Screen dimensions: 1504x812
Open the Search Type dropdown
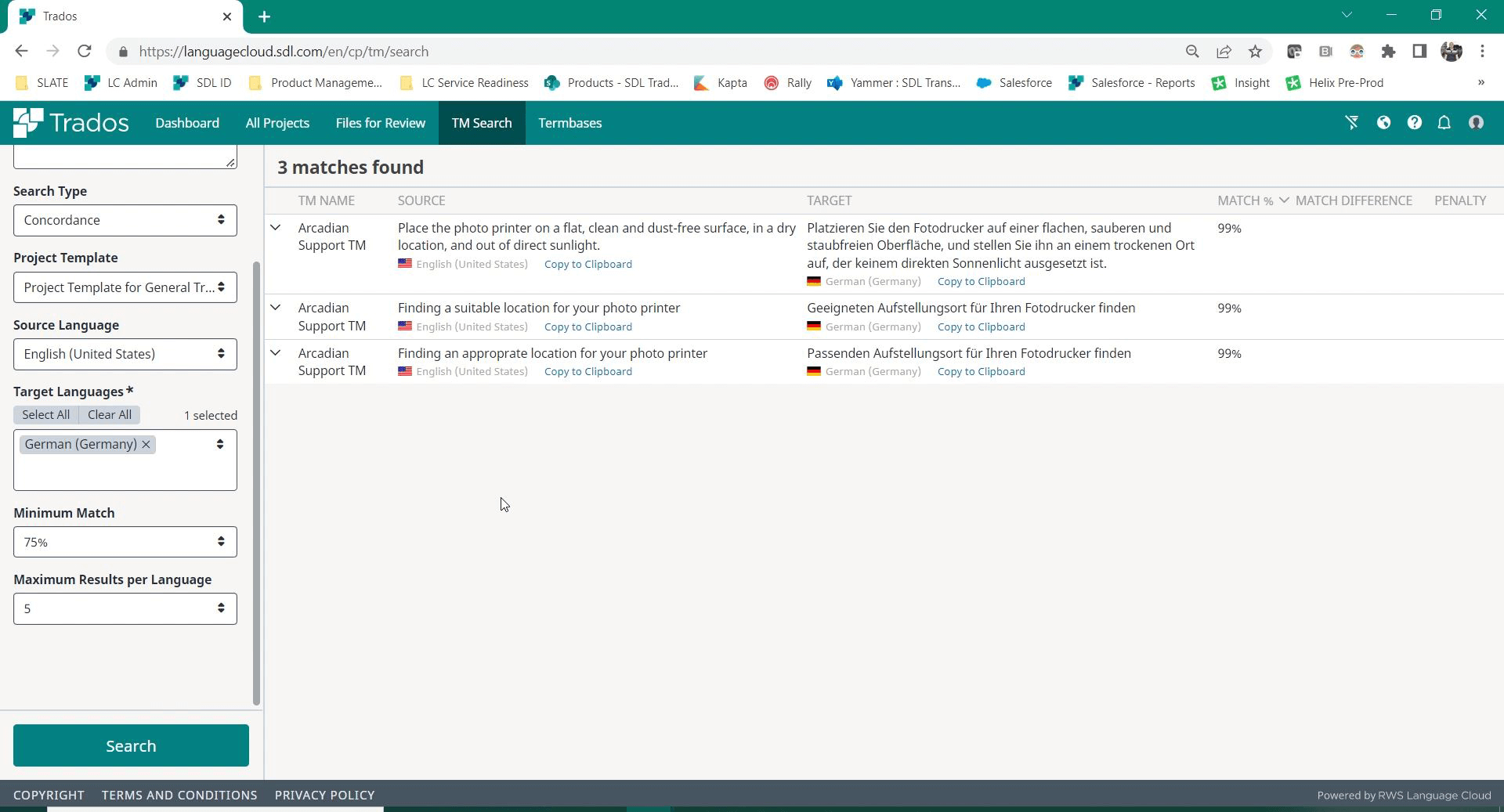click(x=125, y=221)
